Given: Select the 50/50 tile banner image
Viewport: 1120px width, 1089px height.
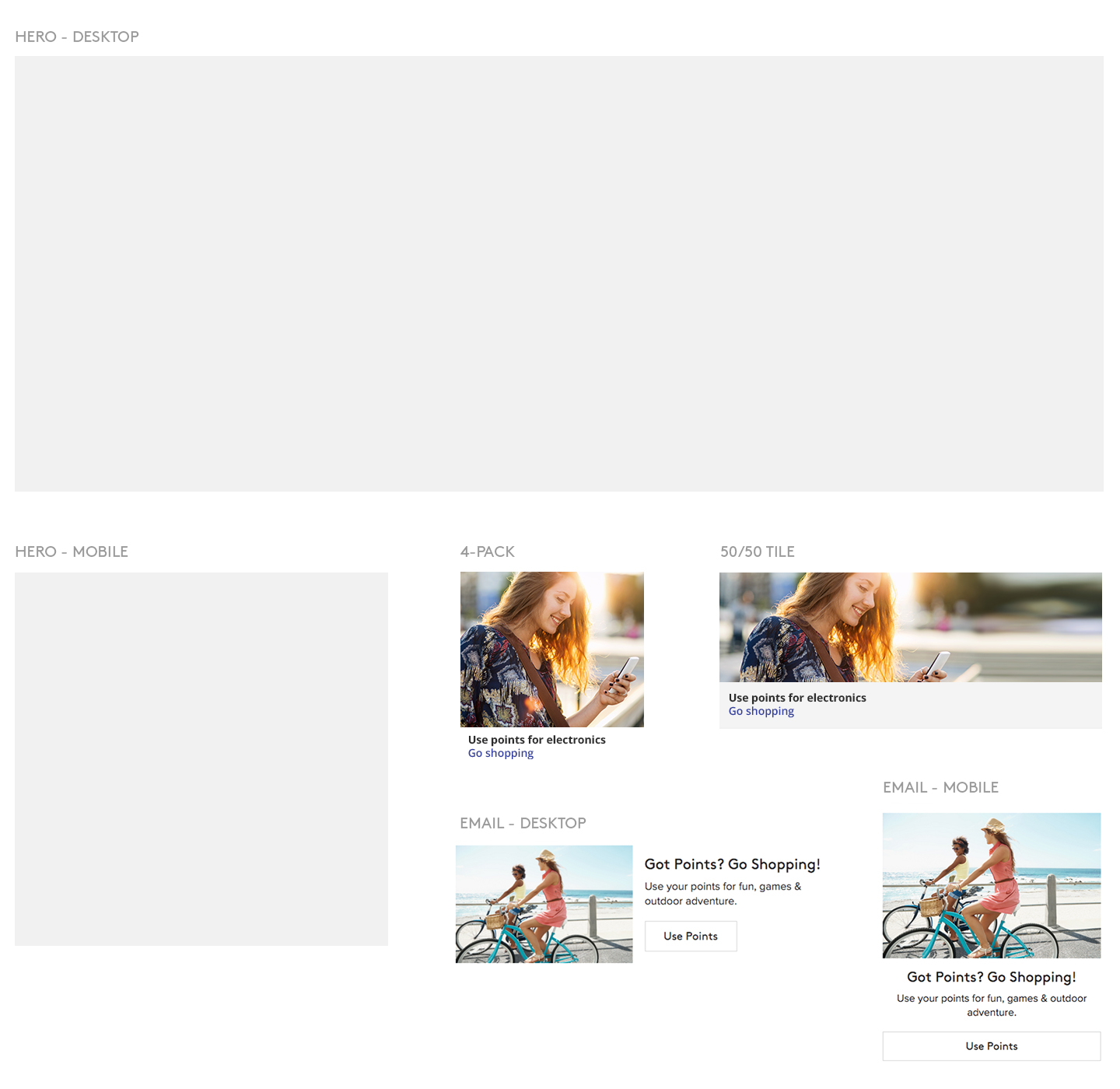Looking at the screenshot, I should (910, 627).
